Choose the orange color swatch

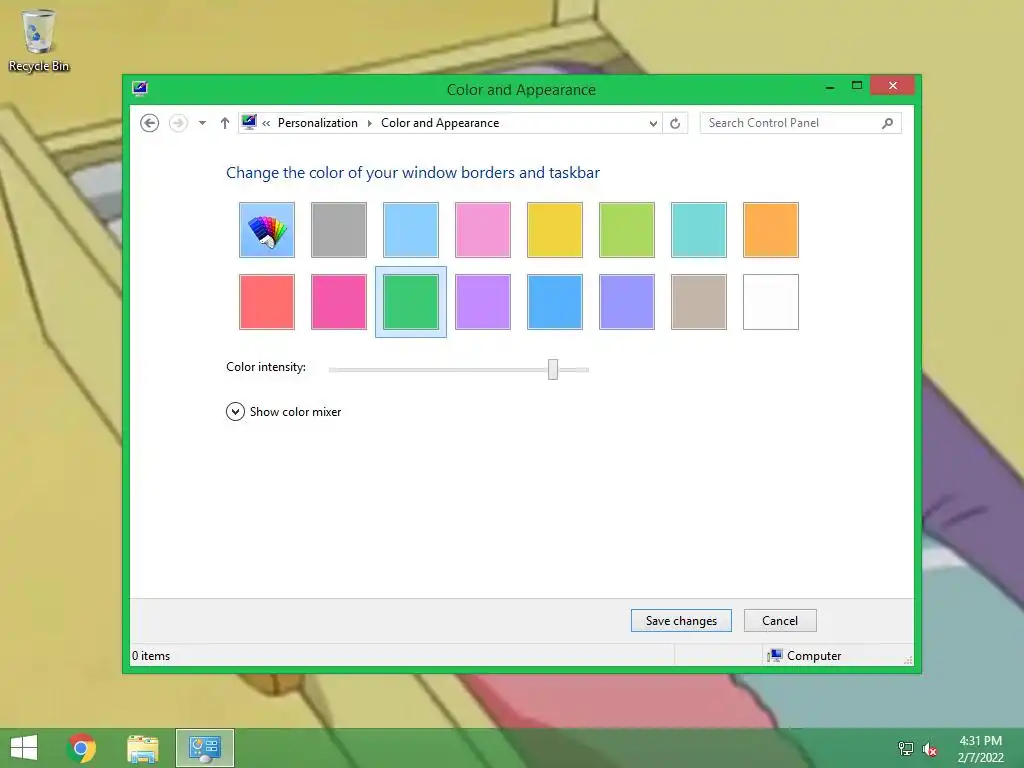(x=771, y=230)
